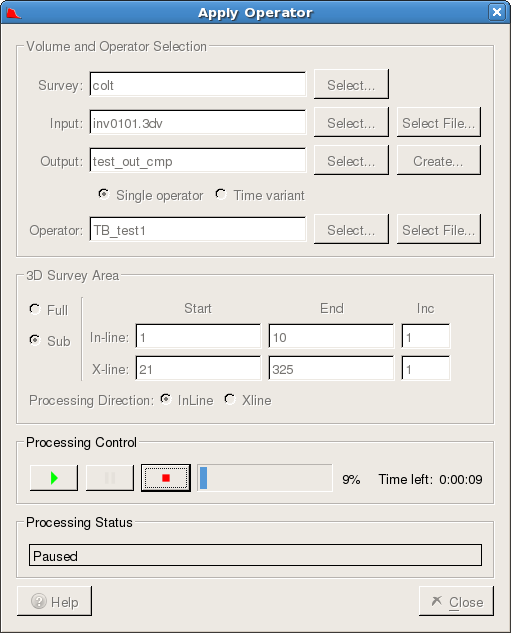Click the pause processing button
Viewport: 511px width, 633px height.
(x=110, y=478)
